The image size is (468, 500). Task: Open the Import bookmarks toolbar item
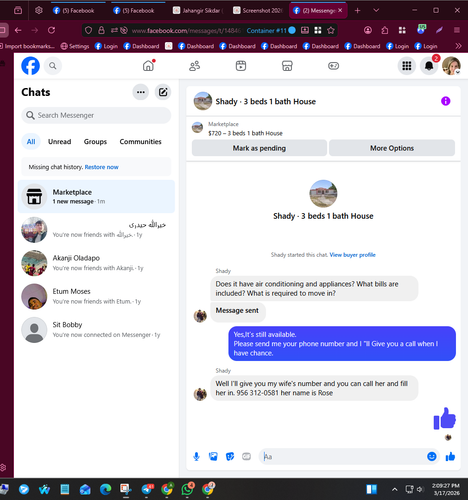click(x=27, y=46)
